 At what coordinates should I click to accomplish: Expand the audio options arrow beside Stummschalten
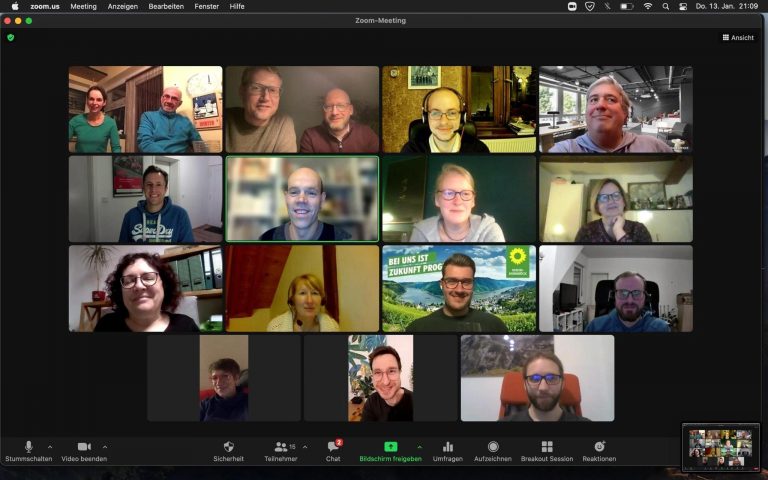pos(50,447)
